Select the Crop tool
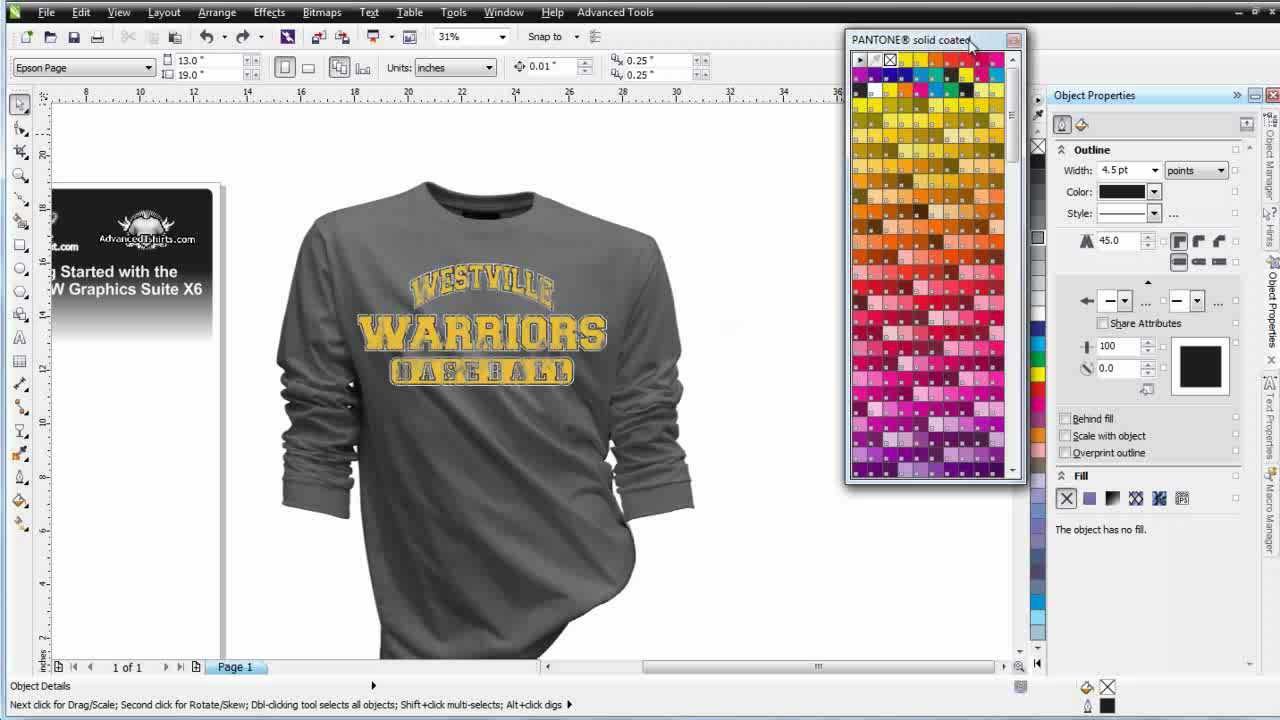 click(20, 152)
